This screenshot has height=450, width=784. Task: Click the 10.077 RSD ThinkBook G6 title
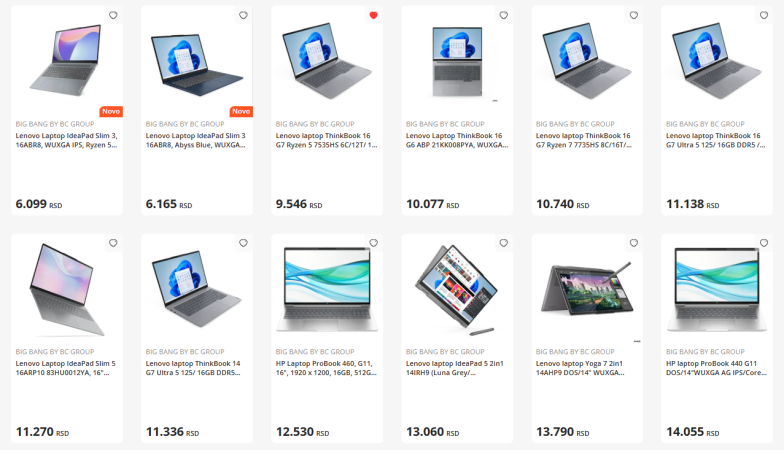(x=456, y=140)
